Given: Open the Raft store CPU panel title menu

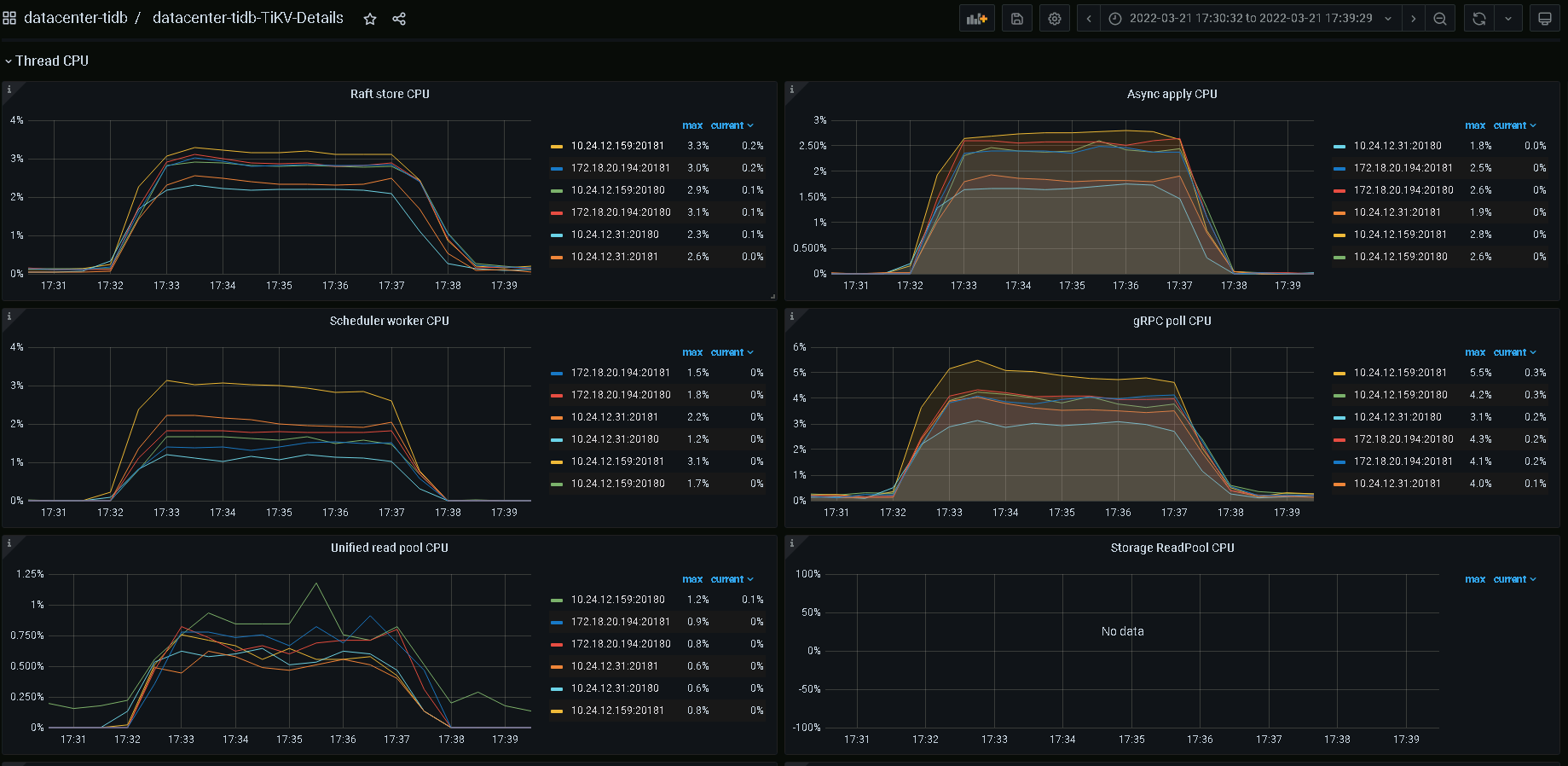Looking at the screenshot, I should point(390,94).
